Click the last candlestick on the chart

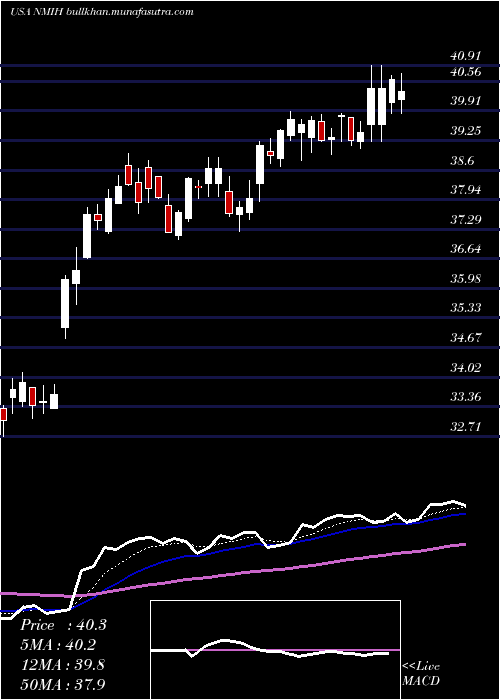coord(401,95)
